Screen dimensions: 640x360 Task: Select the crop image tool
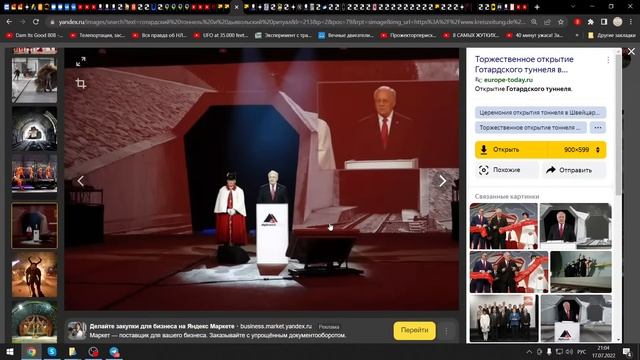click(81, 84)
